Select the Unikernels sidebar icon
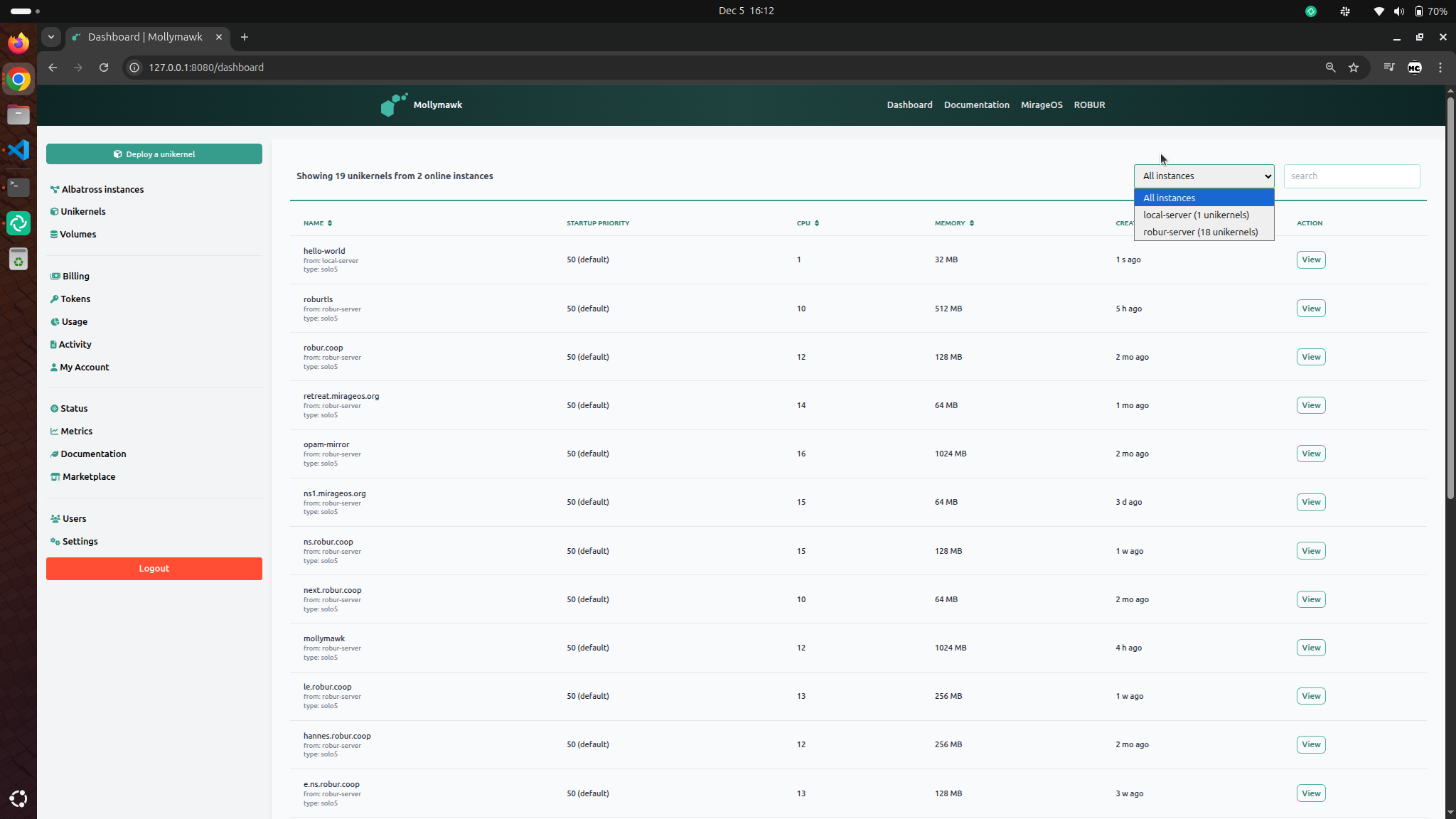Screen dimensions: 1456x819 [x=55, y=211]
